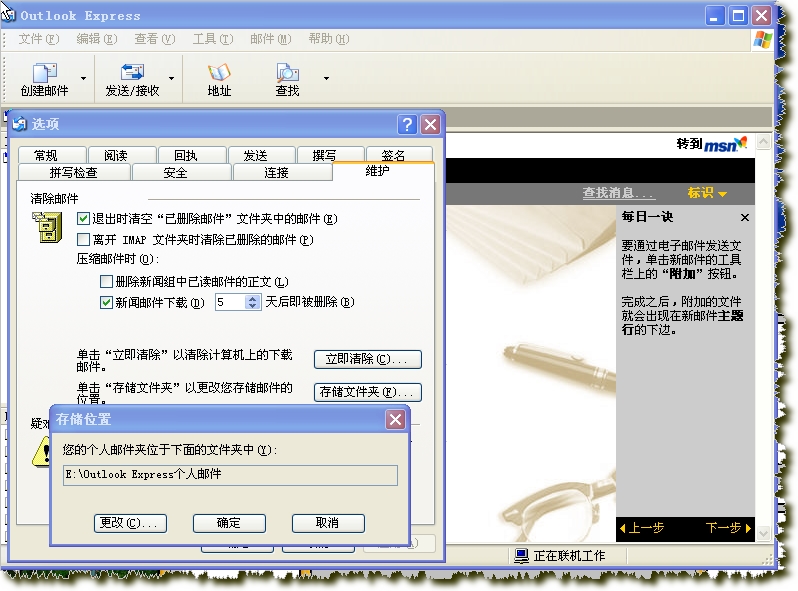Click the 选项 dialog help question mark button
798x591 pixels.
click(x=407, y=124)
